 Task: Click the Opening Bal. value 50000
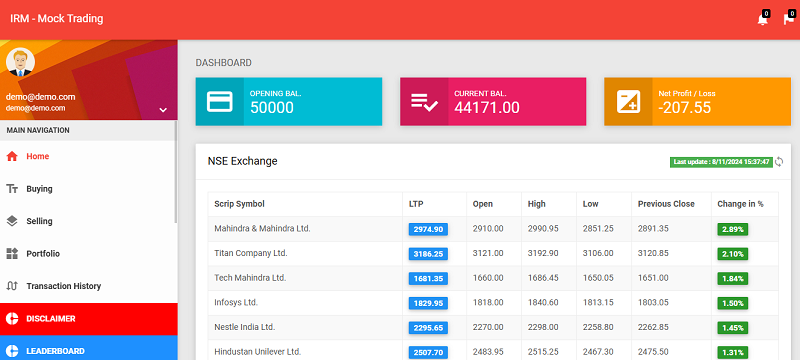pyautogui.click(x=271, y=108)
